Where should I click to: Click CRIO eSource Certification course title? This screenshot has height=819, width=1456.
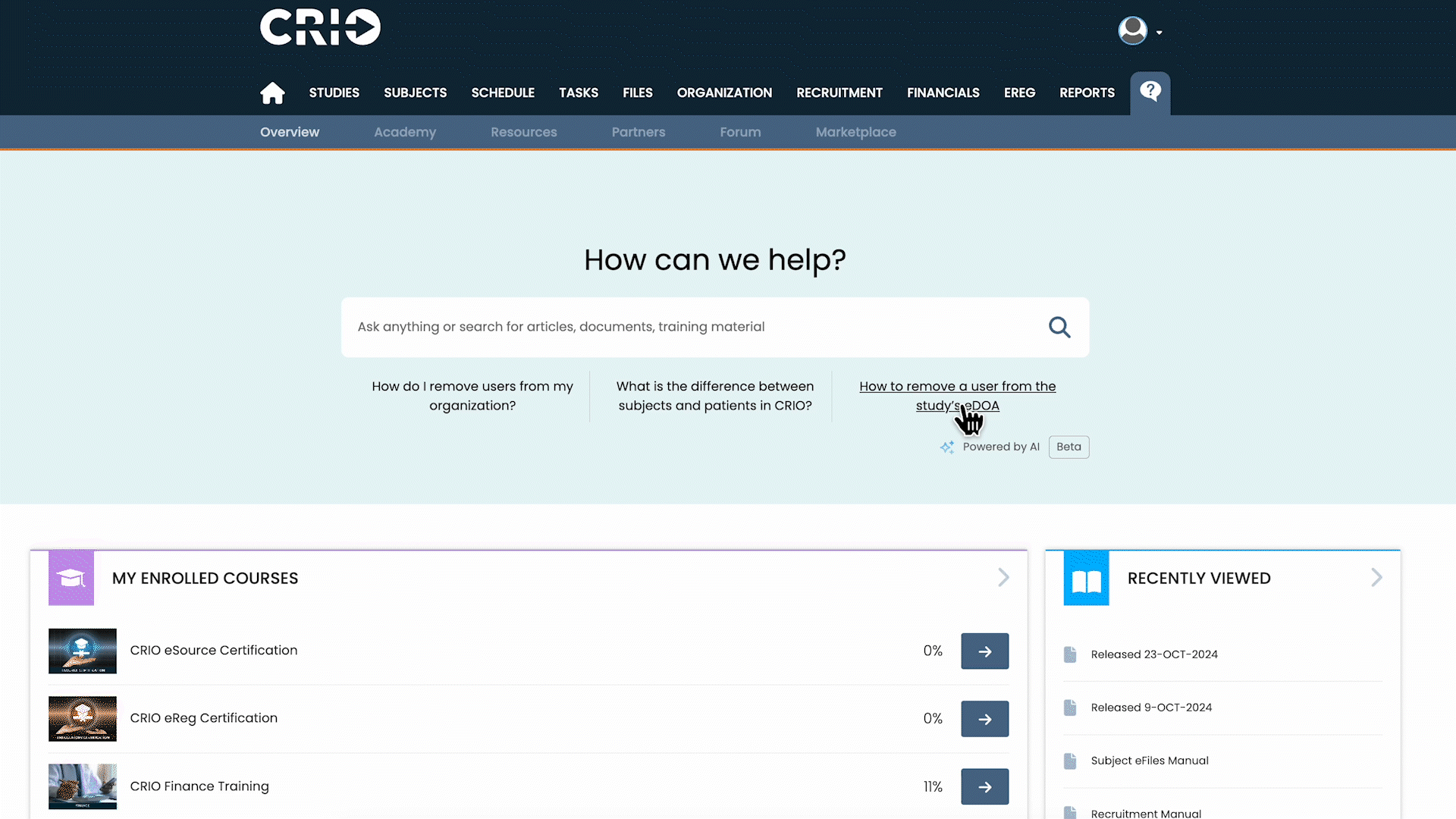[214, 651]
